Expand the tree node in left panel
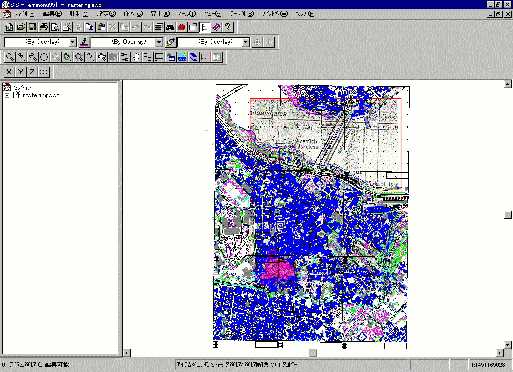513x372 pixels. [7, 95]
